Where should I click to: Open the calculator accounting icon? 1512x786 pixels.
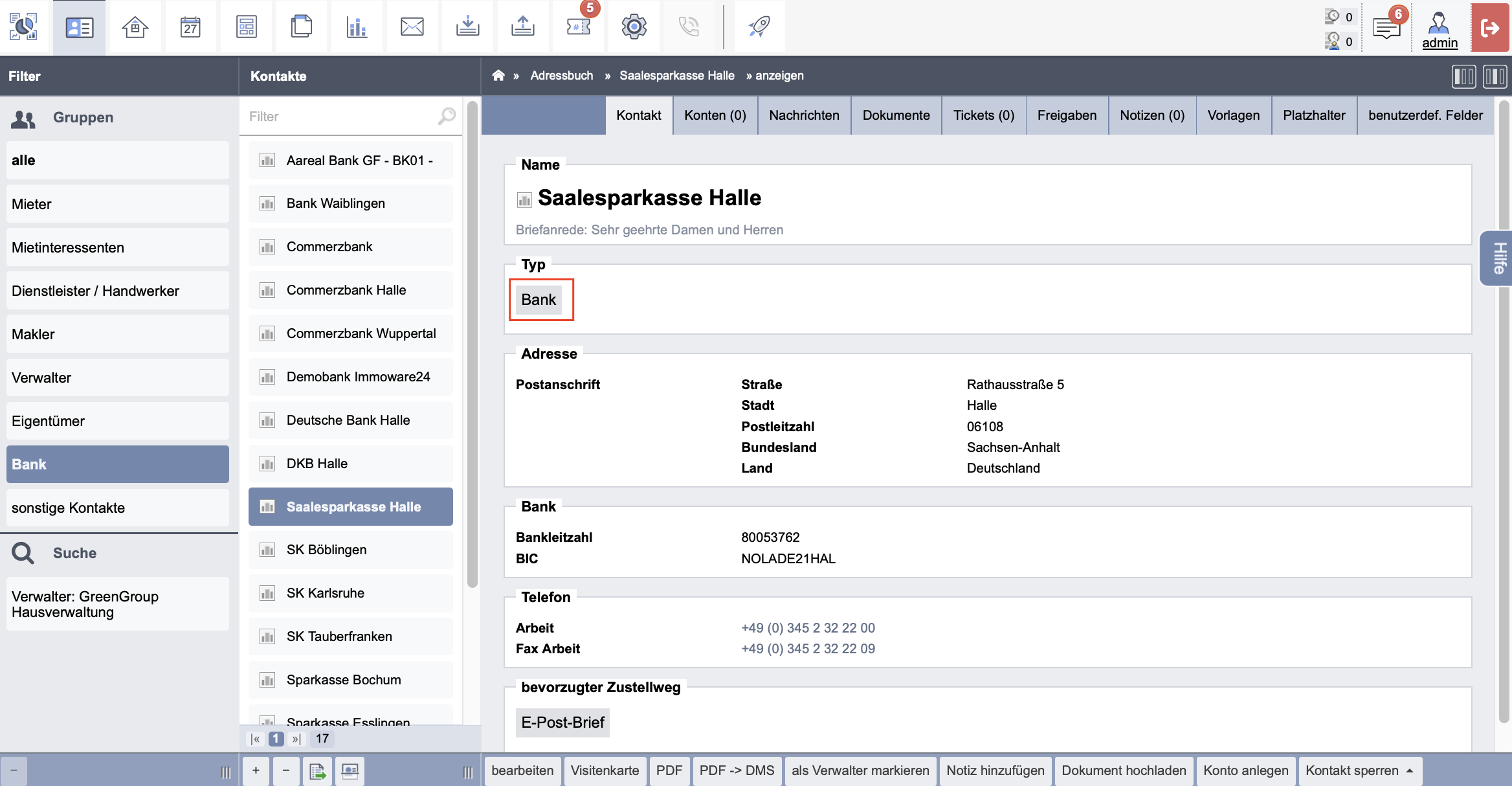pos(246,27)
